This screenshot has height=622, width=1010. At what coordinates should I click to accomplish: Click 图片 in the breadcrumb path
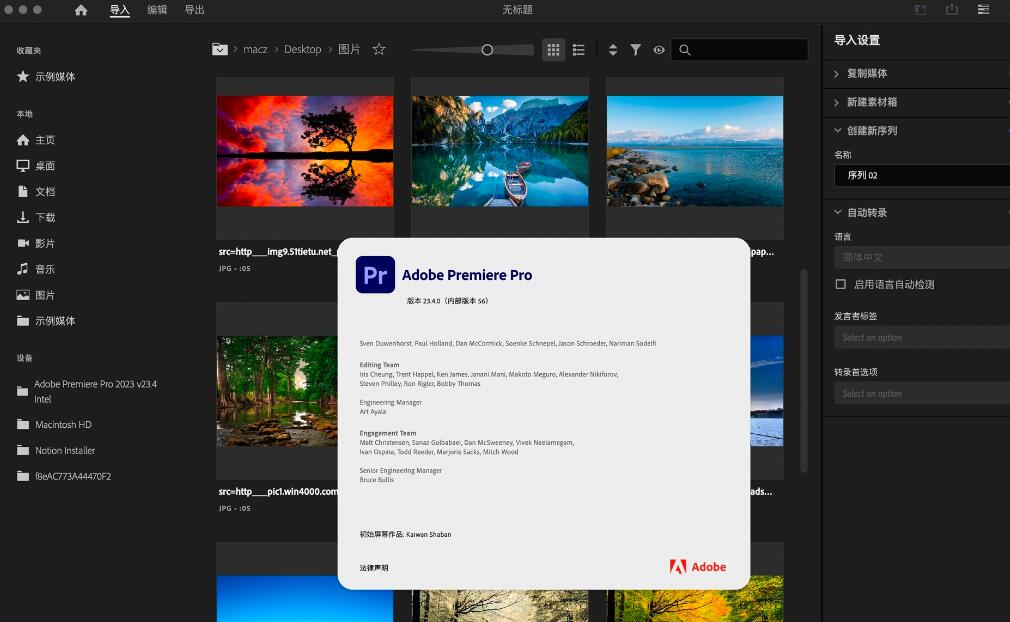[349, 49]
